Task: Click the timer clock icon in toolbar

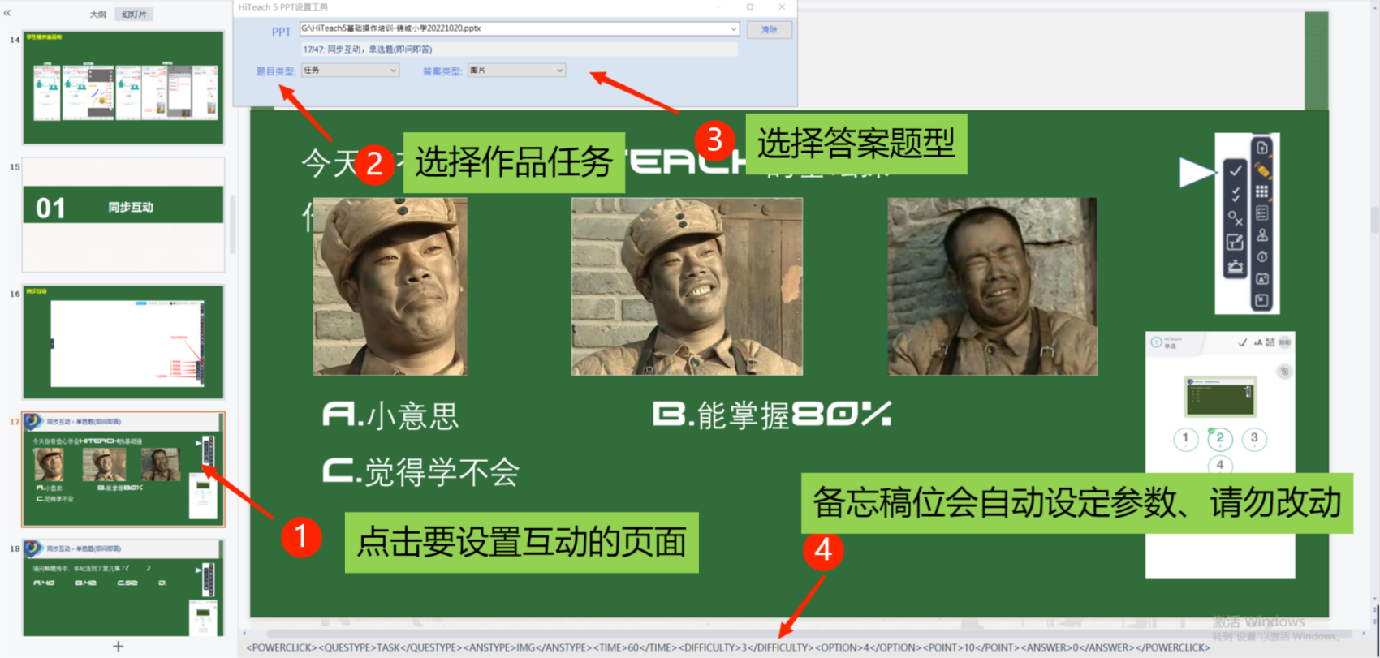Action: pos(1262,257)
